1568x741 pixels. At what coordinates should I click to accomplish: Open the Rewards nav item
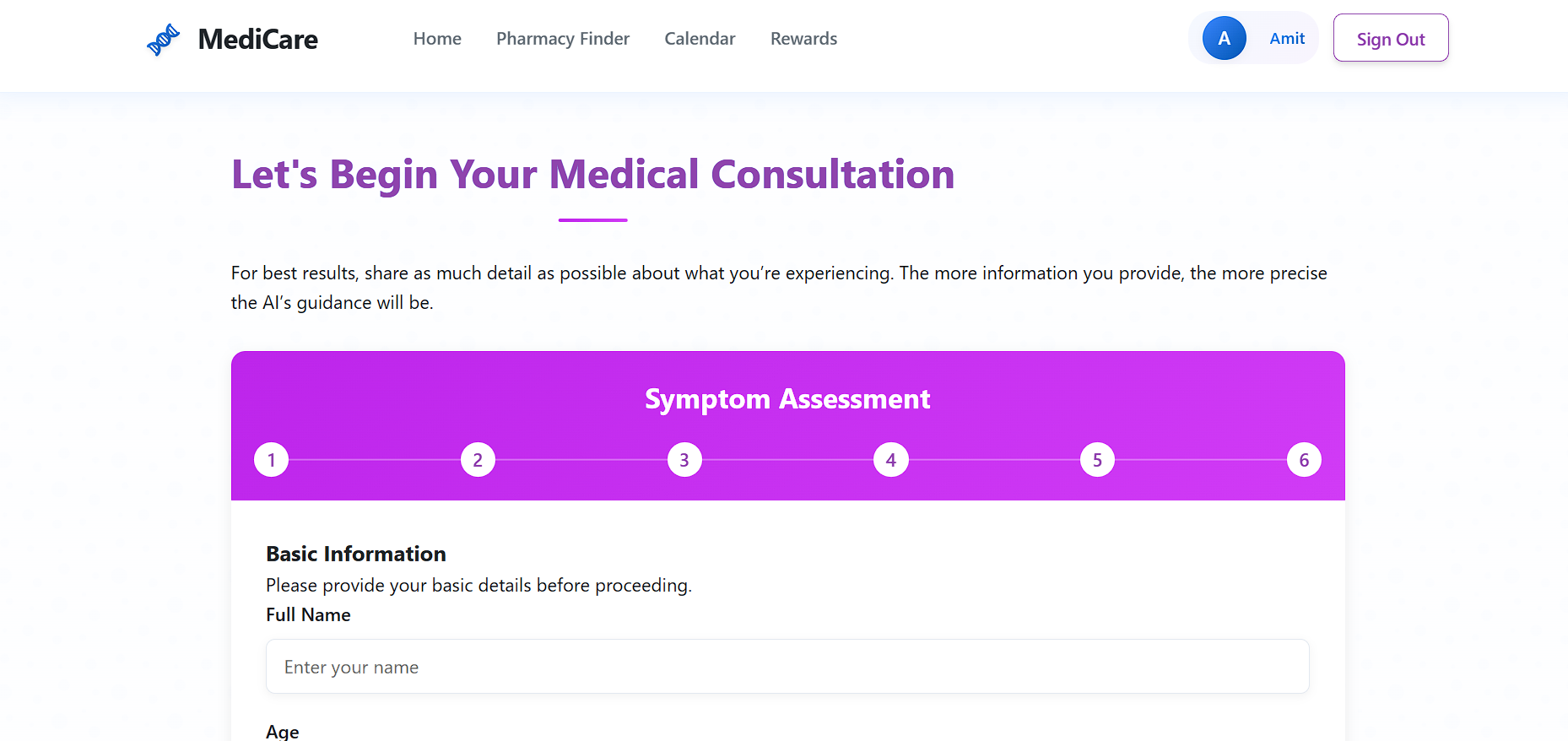(803, 39)
